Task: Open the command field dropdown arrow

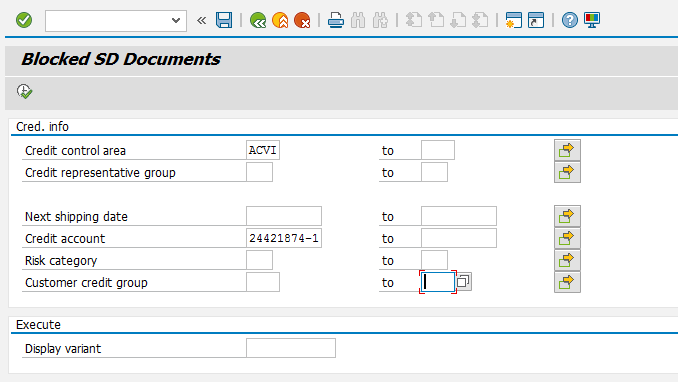Action: pyautogui.click(x=176, y=20)
